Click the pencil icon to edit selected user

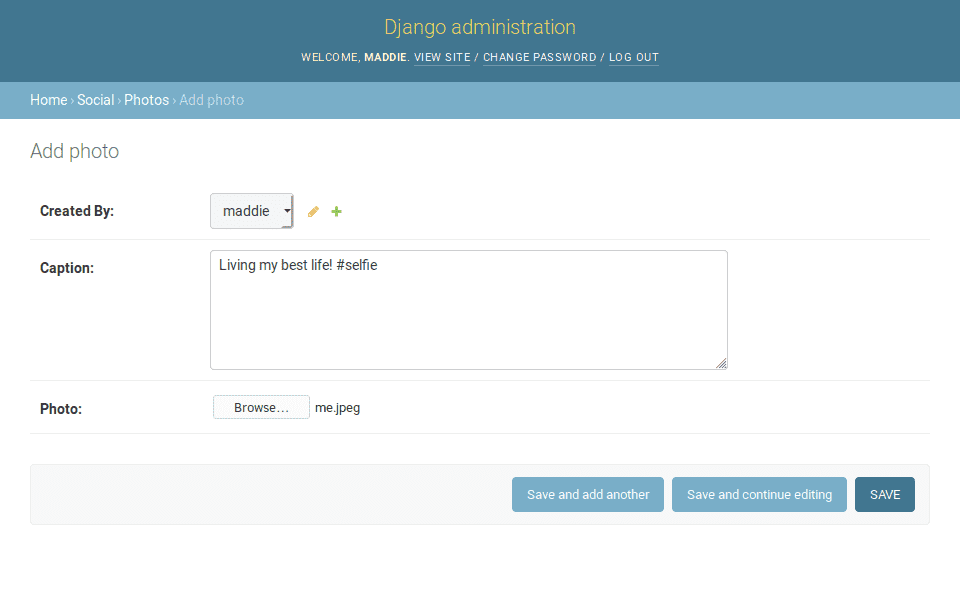tap(313, 212)
